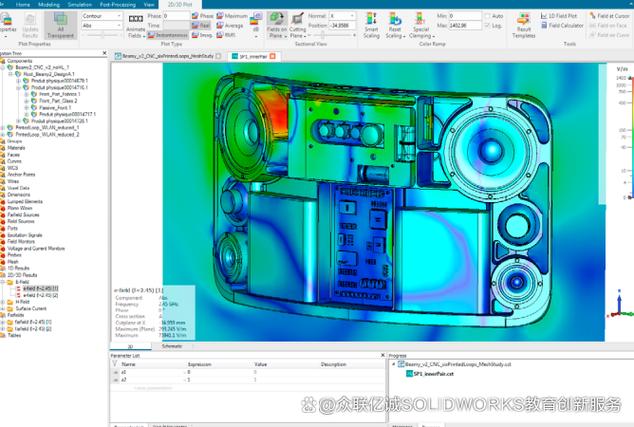Expand the Reset Scaling dropdown arrow
Image resolution: width=634 pixels, height=427 pixels.
point(404,36)
